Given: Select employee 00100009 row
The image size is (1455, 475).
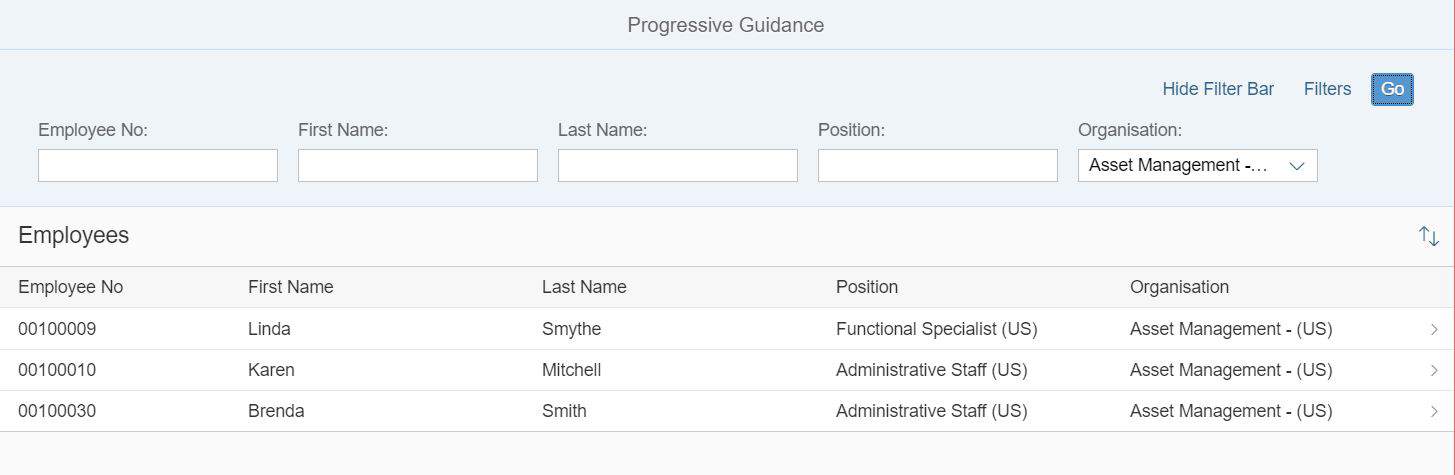Looking at the screenshot, I should (x=727, y=329).
